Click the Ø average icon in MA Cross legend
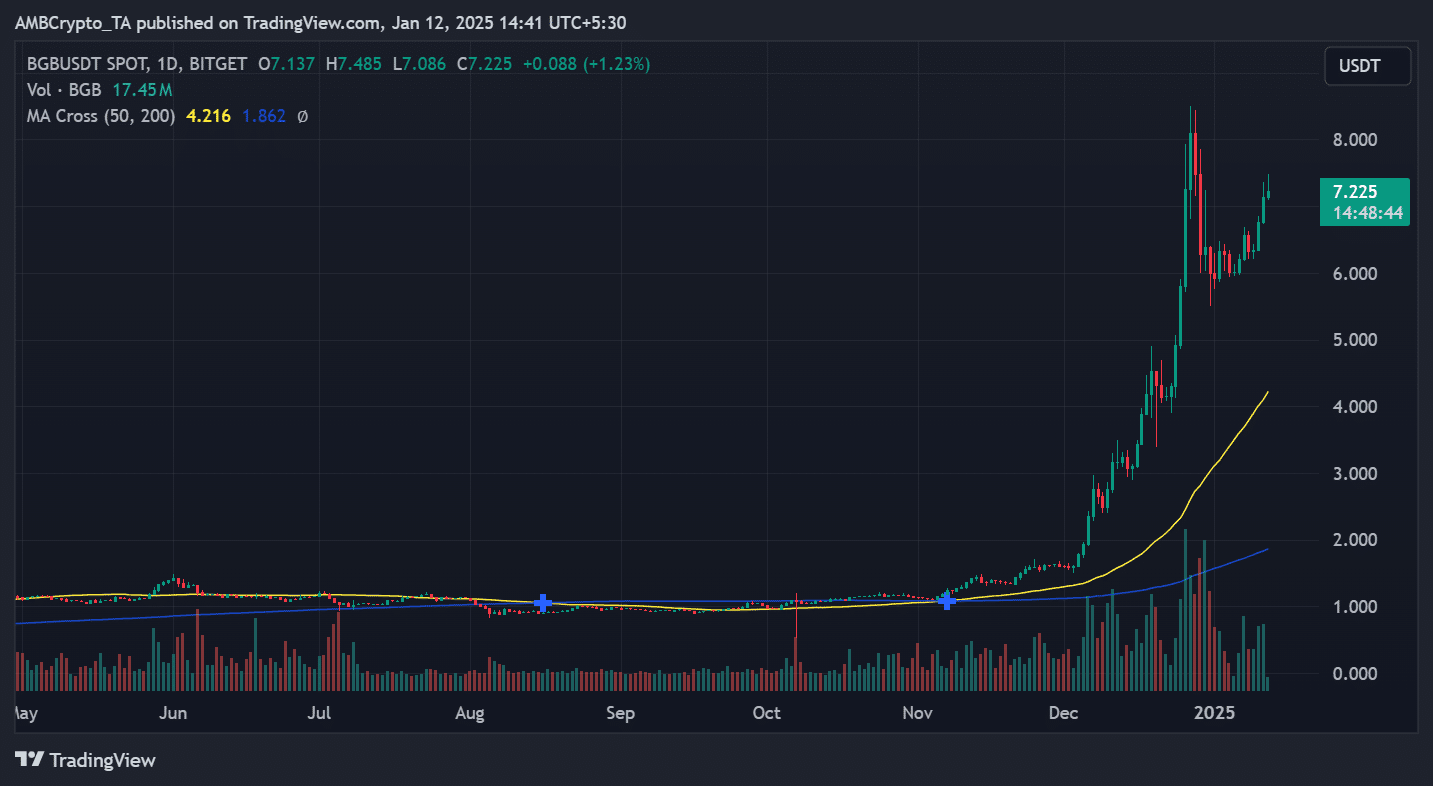Viewport: 1433px width, 786px height. tap(303, 116)
